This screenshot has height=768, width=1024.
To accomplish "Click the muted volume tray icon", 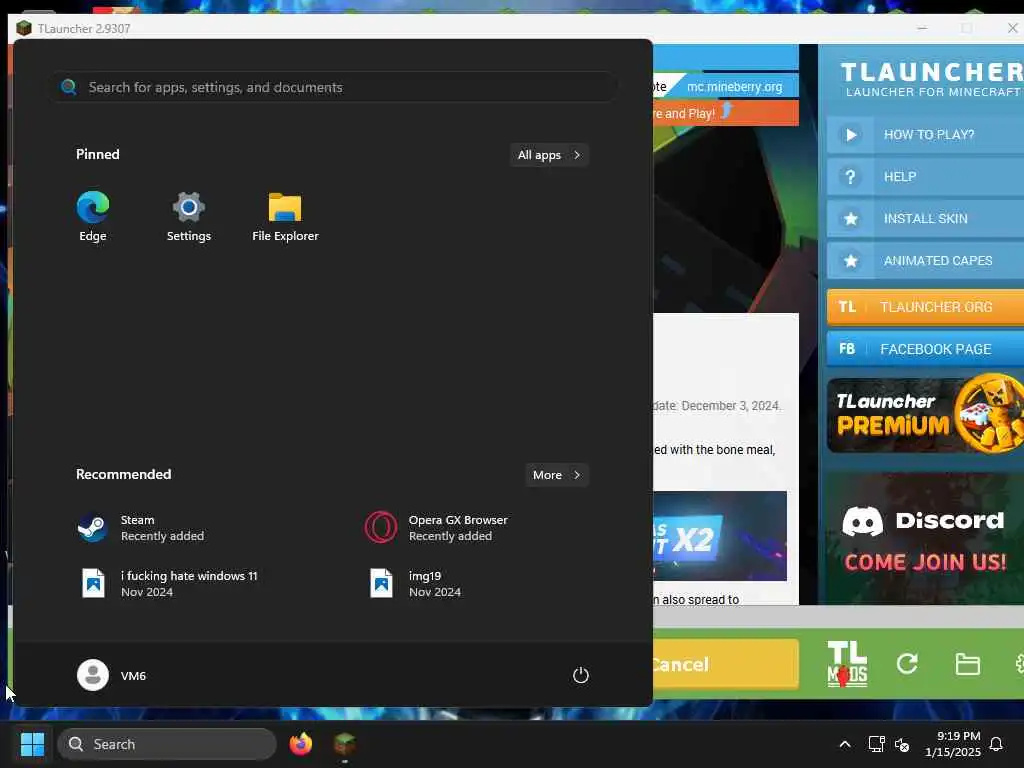I will (902, 744).
